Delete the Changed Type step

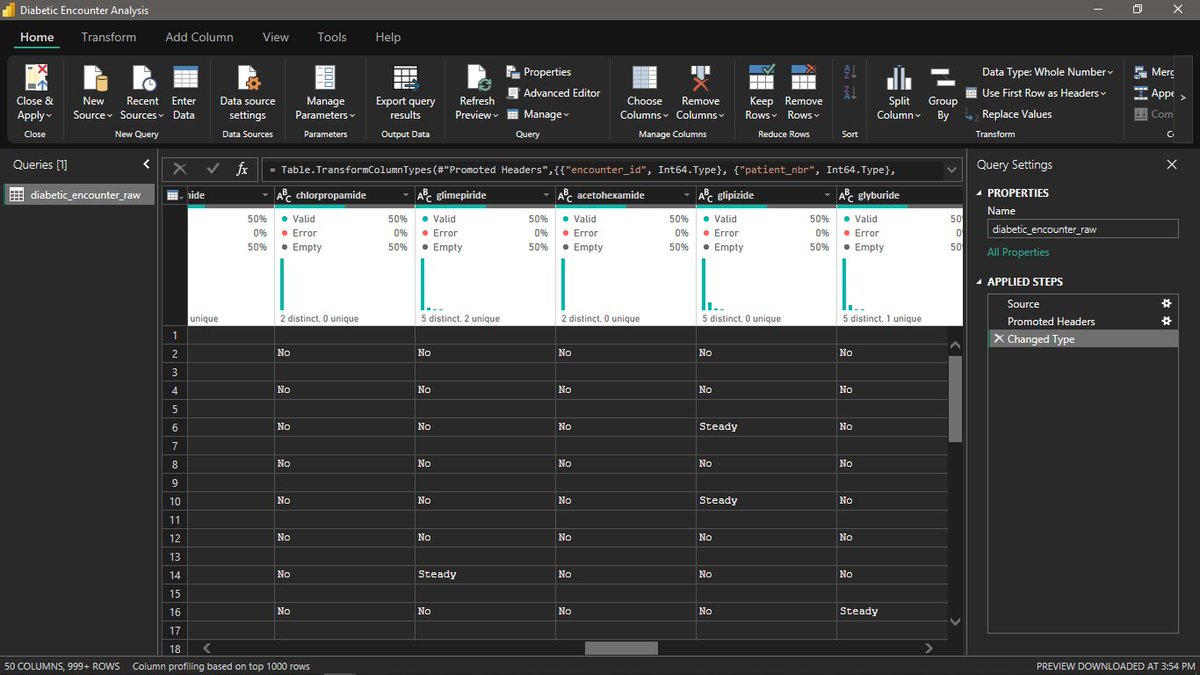click(998, 339)
